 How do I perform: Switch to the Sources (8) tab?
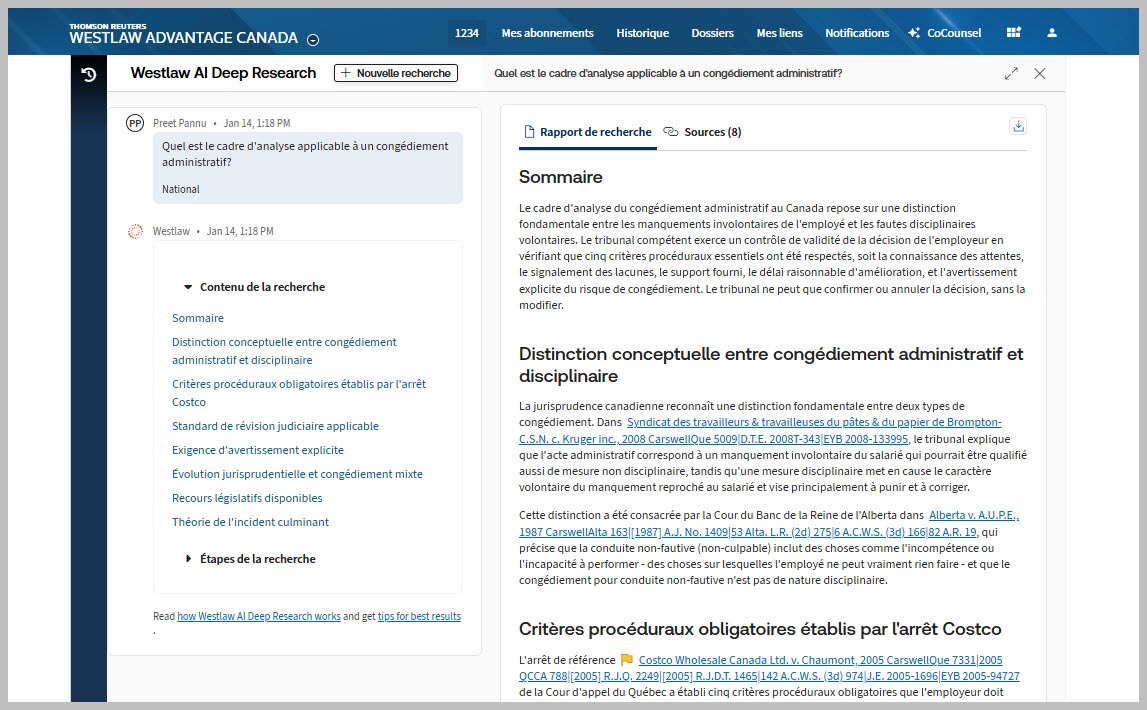pos(702,132)
